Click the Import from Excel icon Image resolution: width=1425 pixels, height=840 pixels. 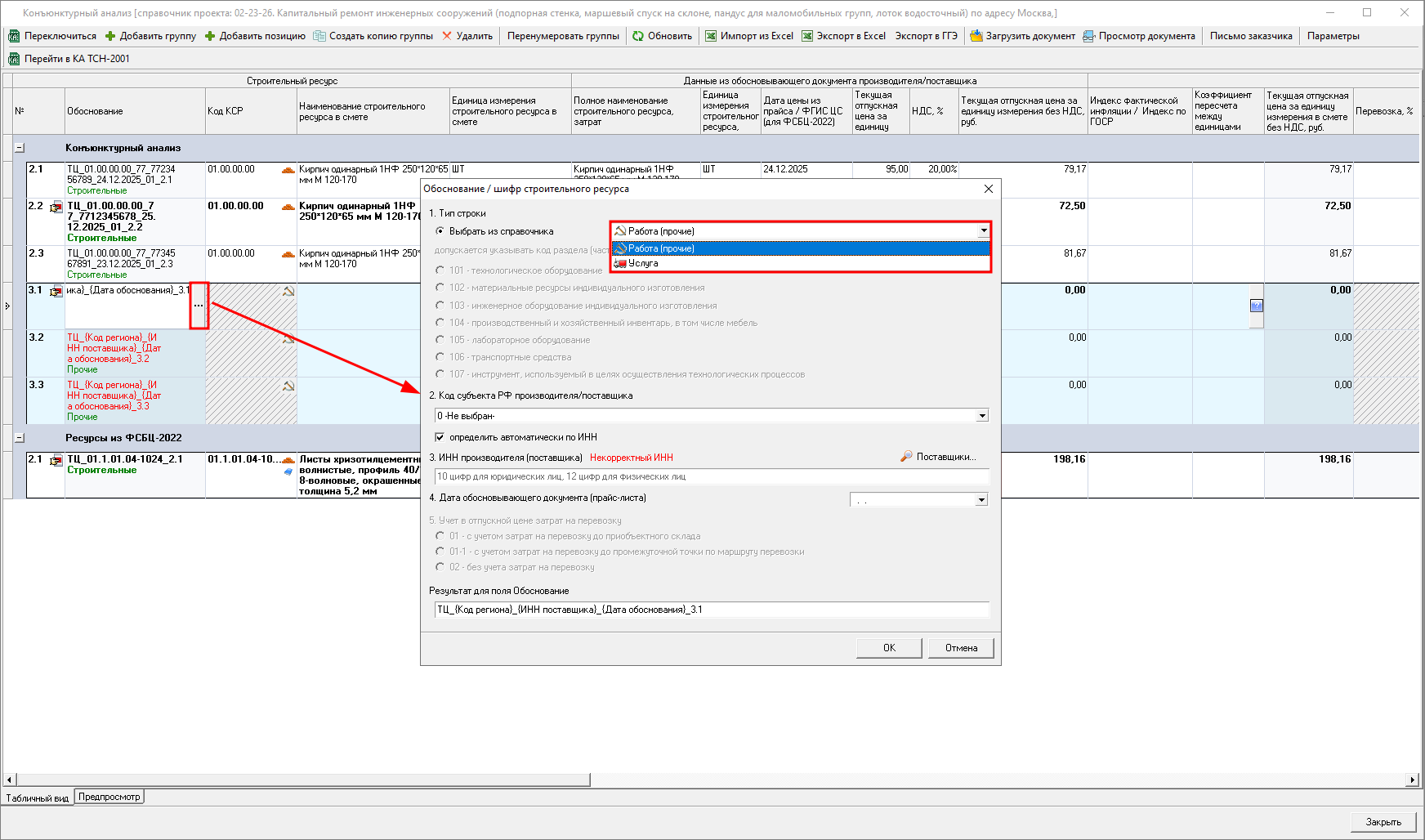point(711,36)
